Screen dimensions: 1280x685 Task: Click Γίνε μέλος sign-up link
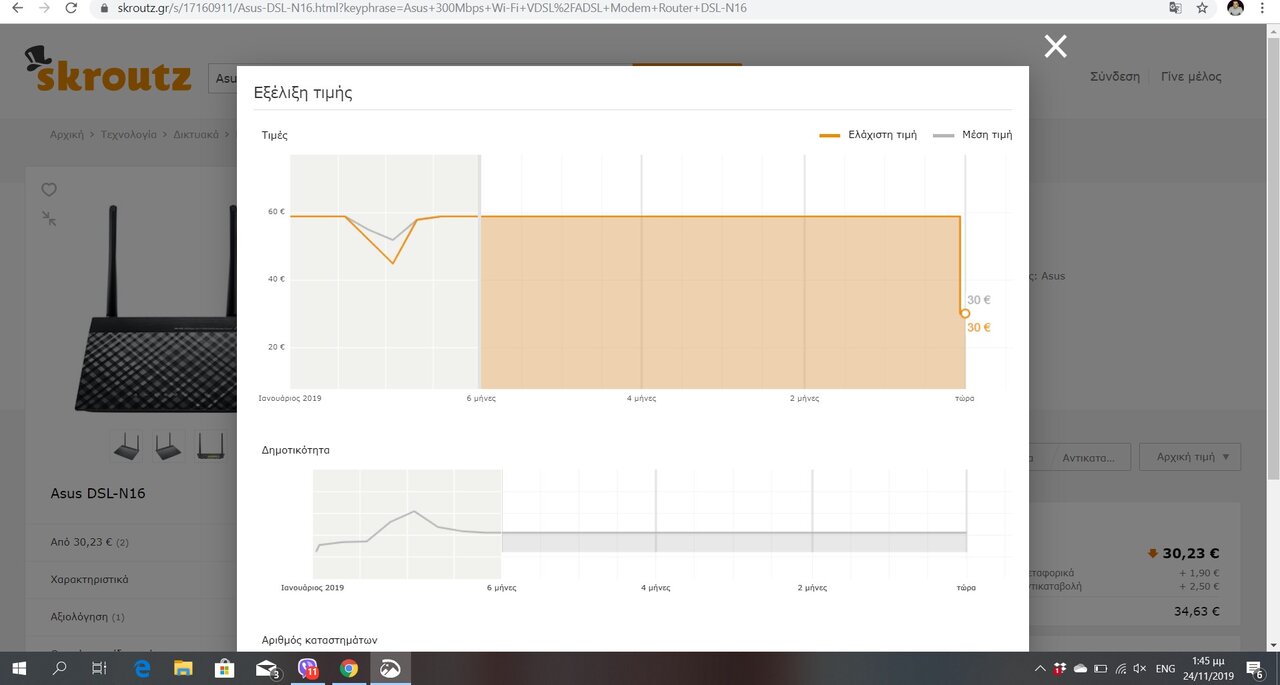[1191, 76]
